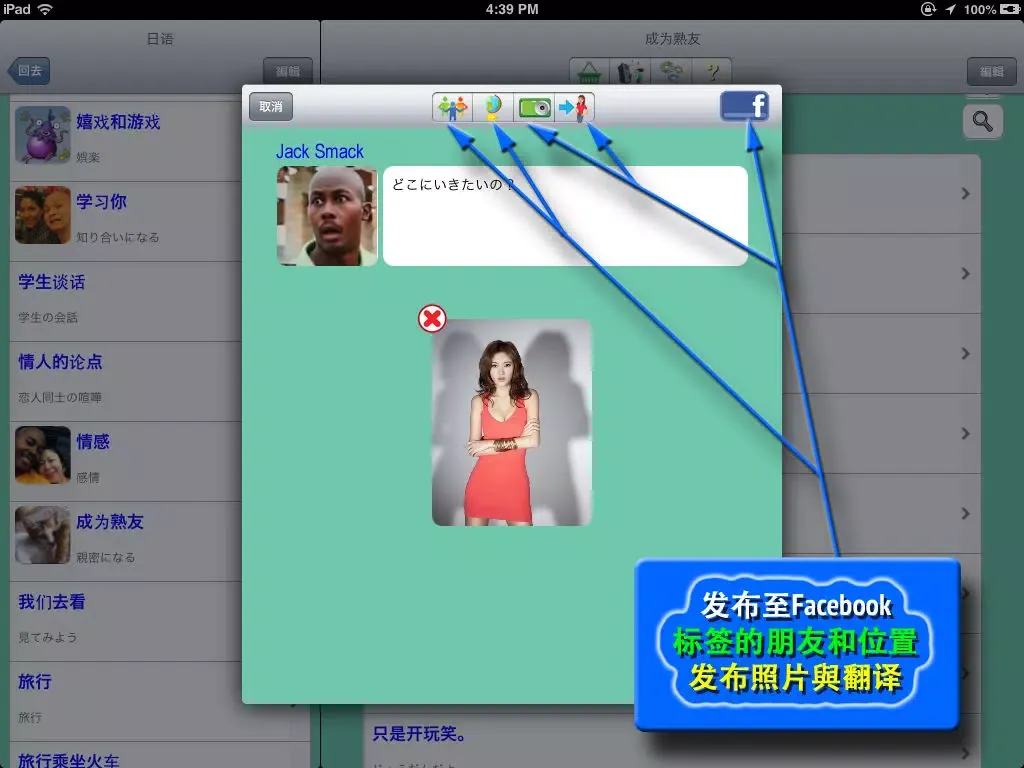Tap the 4:39 PM clock
The image size is (1024, 768).
point(512,9)
